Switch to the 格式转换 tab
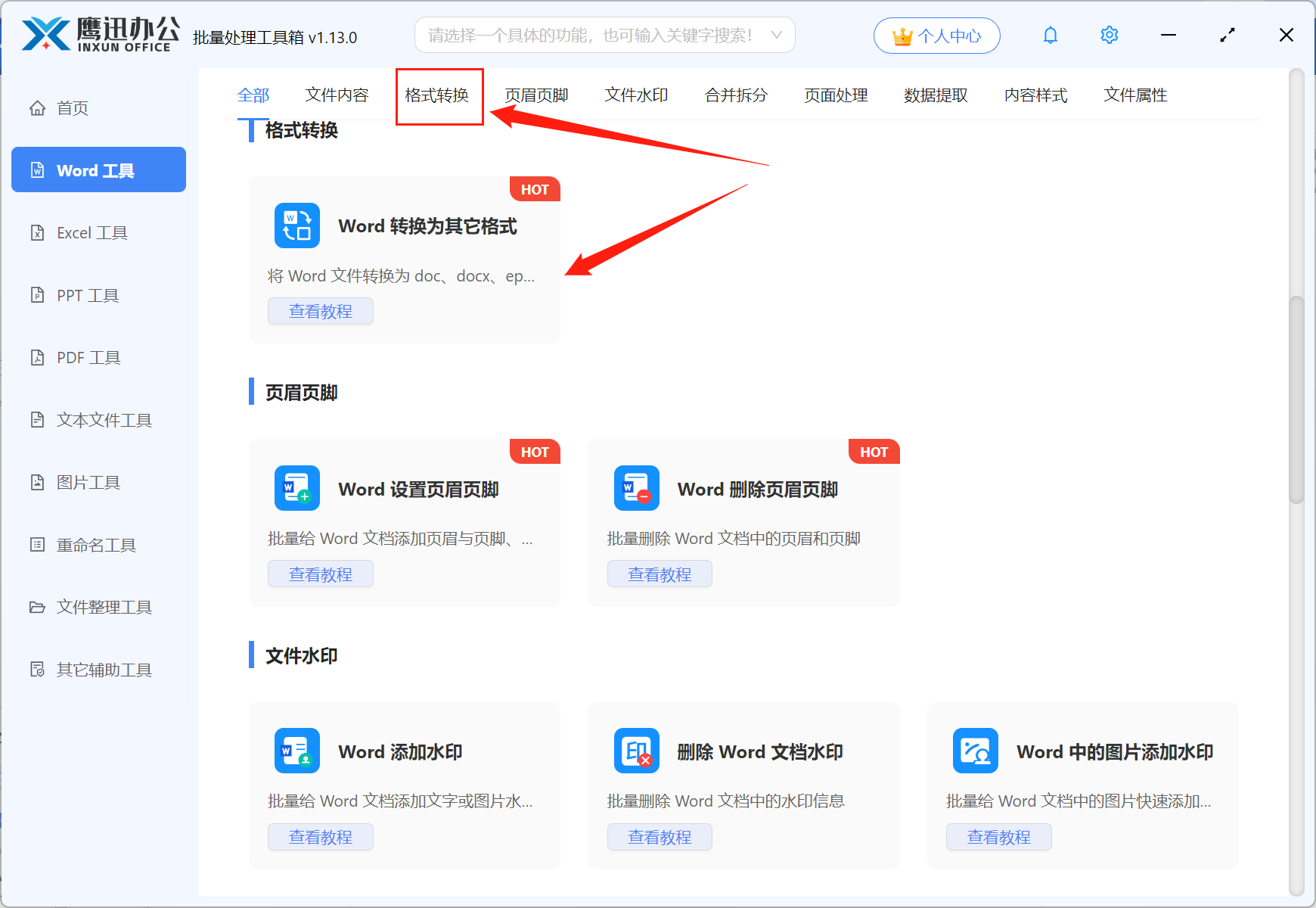Image resolution: width=1316 pixels, height=908 pixels. (x=439, y=95)
